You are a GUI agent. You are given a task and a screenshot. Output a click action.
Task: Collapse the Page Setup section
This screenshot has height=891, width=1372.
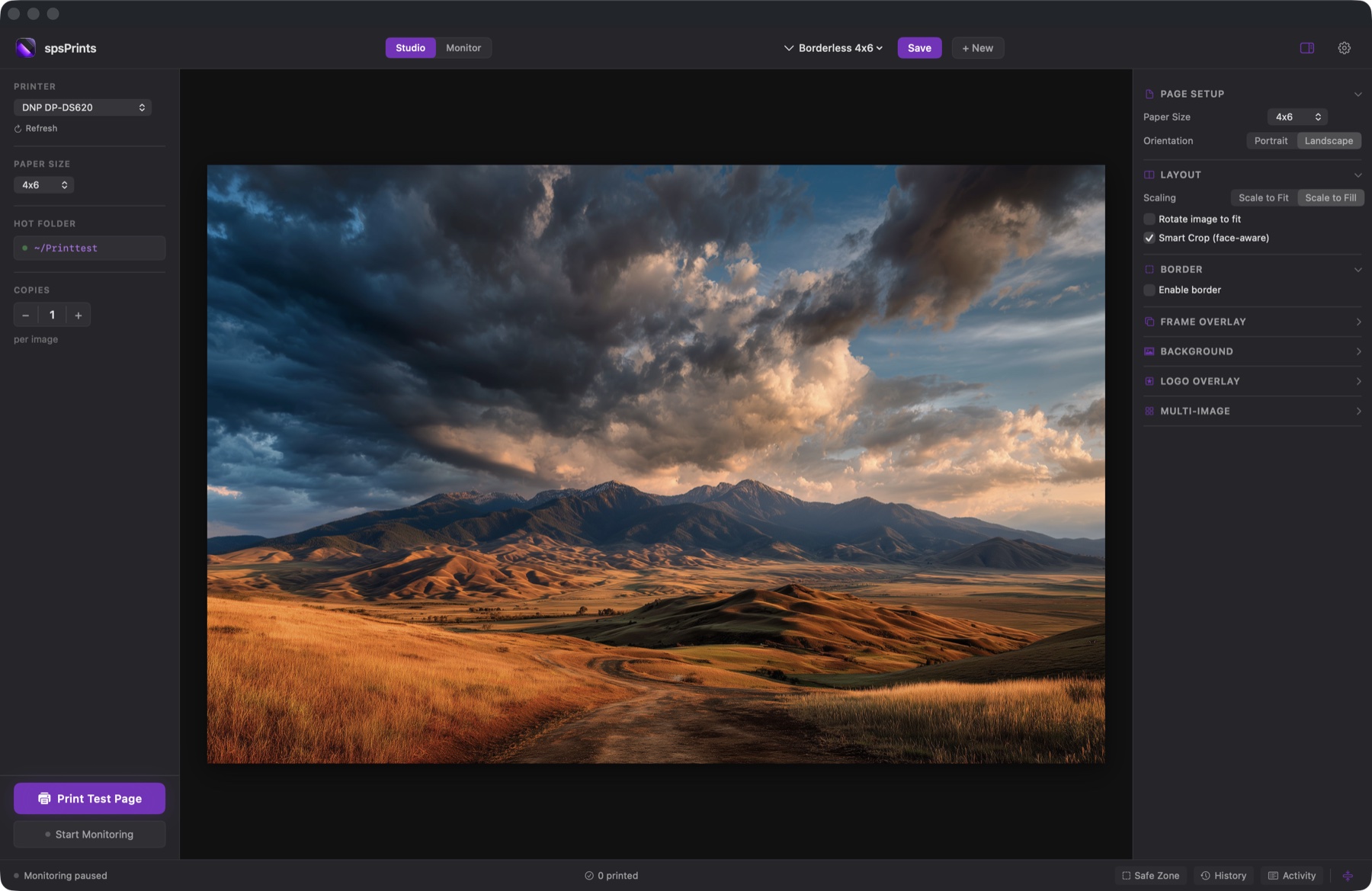1359,94
